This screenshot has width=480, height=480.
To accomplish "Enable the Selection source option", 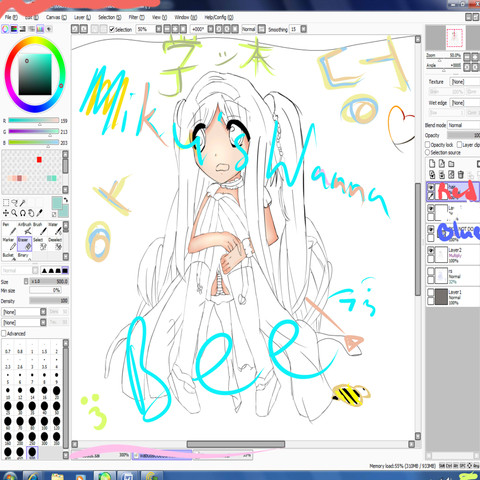I will [427, 152].
